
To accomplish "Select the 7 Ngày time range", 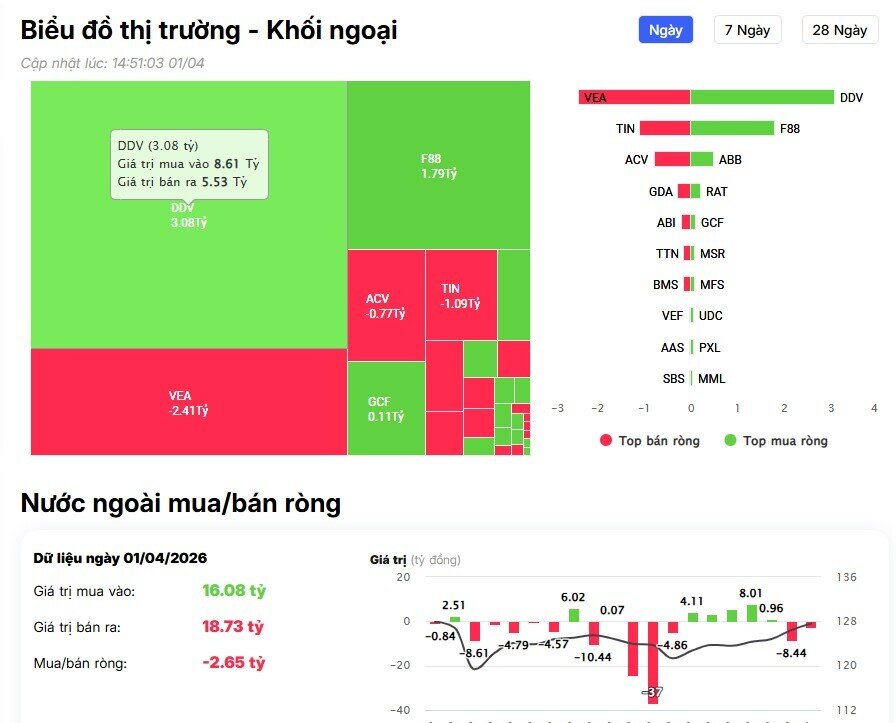I will (747, 30).
